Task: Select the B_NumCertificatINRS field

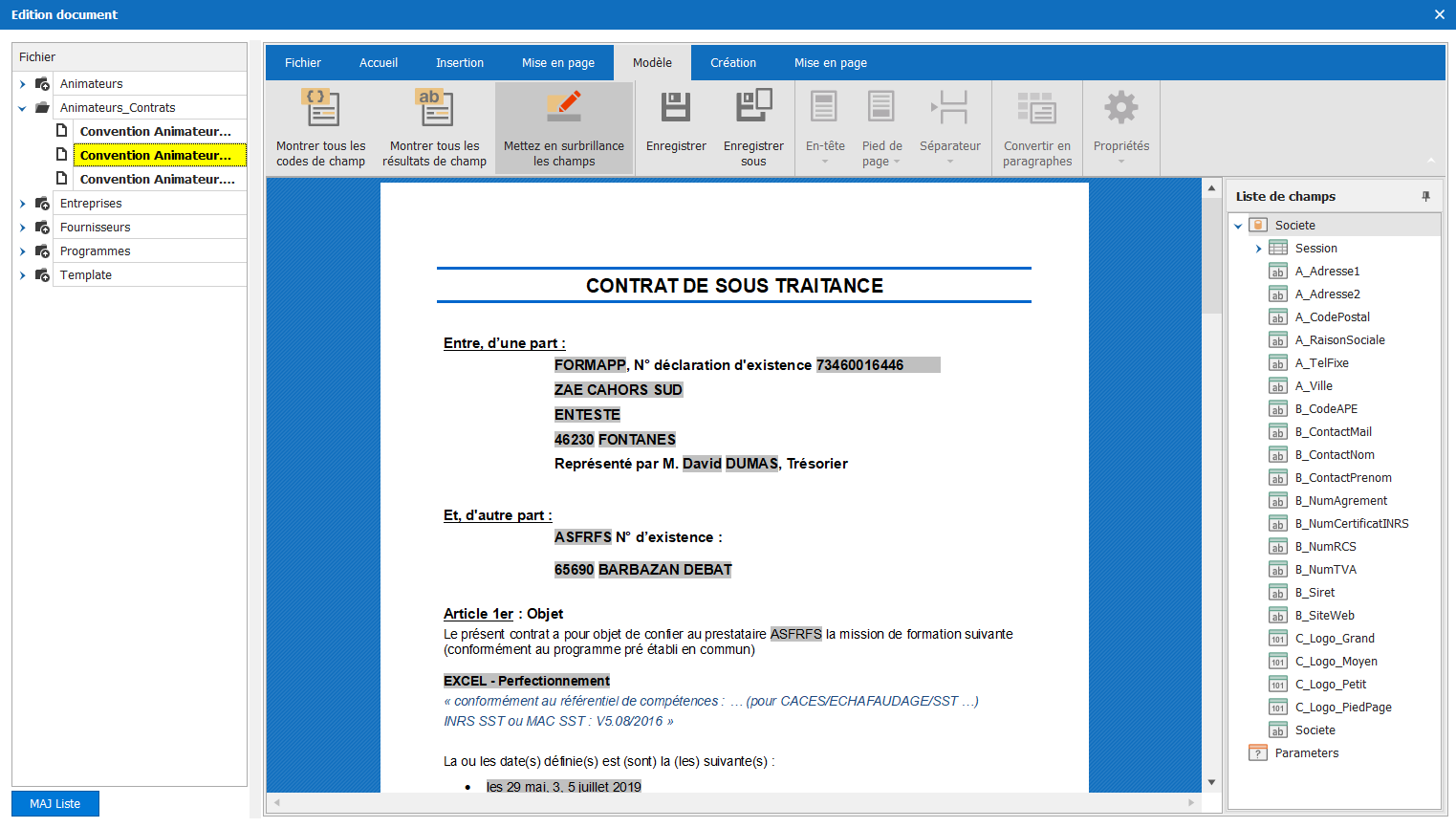Action: coord(1351,524)
